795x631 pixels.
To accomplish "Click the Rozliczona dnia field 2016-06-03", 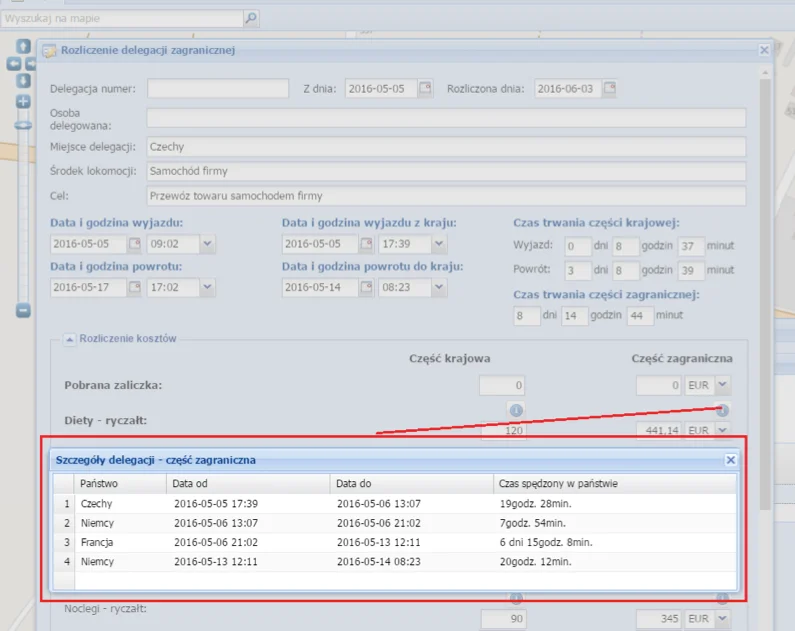I will [x=568, y=88].
